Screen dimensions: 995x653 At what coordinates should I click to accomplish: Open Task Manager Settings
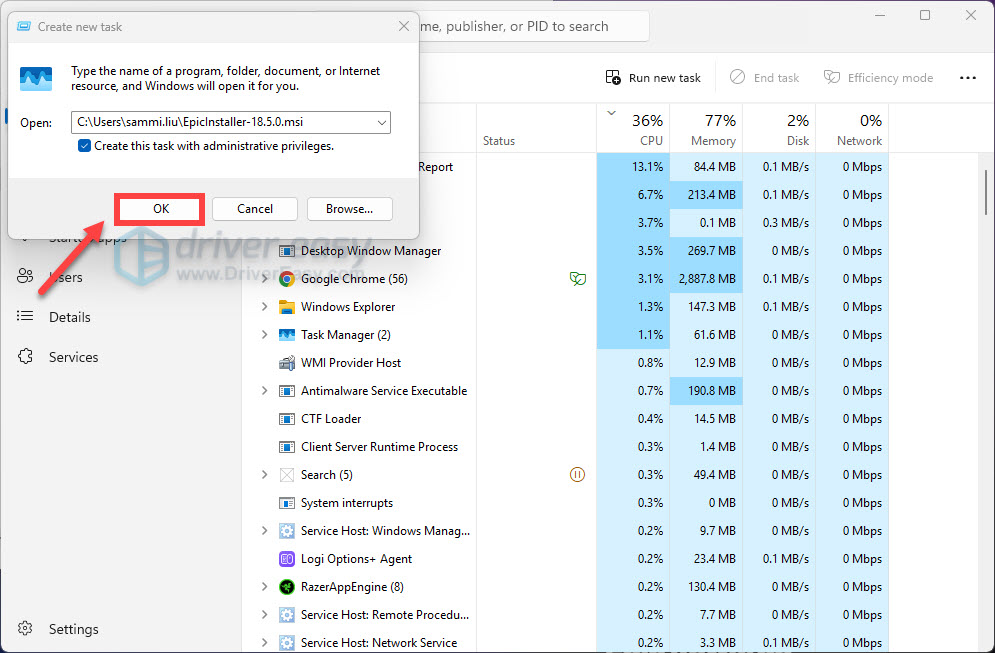[74, 629]
